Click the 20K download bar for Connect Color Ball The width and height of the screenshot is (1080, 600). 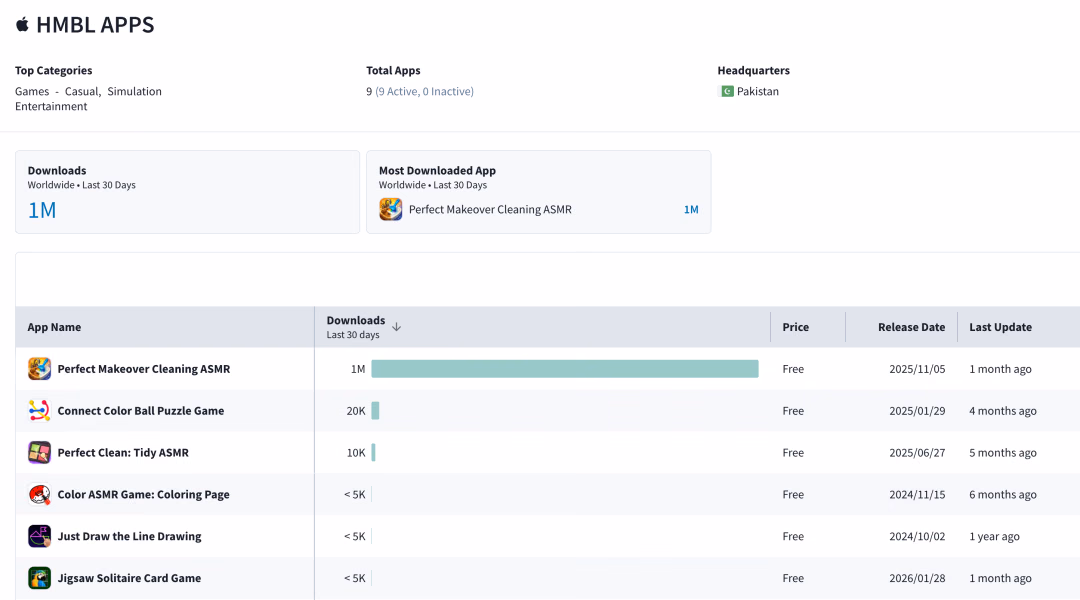[375, 411]
